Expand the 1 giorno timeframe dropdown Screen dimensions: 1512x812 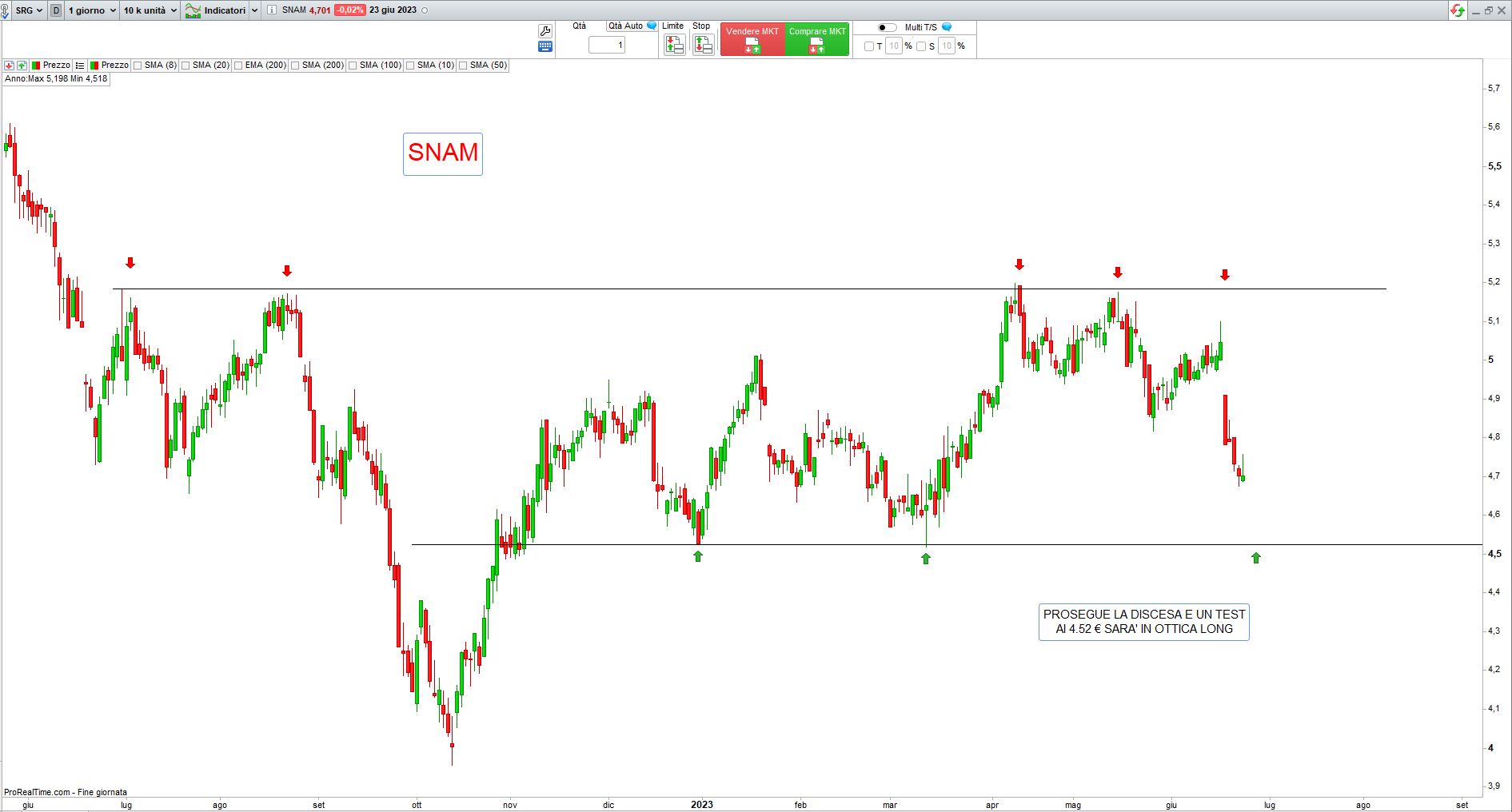[92, 10]
